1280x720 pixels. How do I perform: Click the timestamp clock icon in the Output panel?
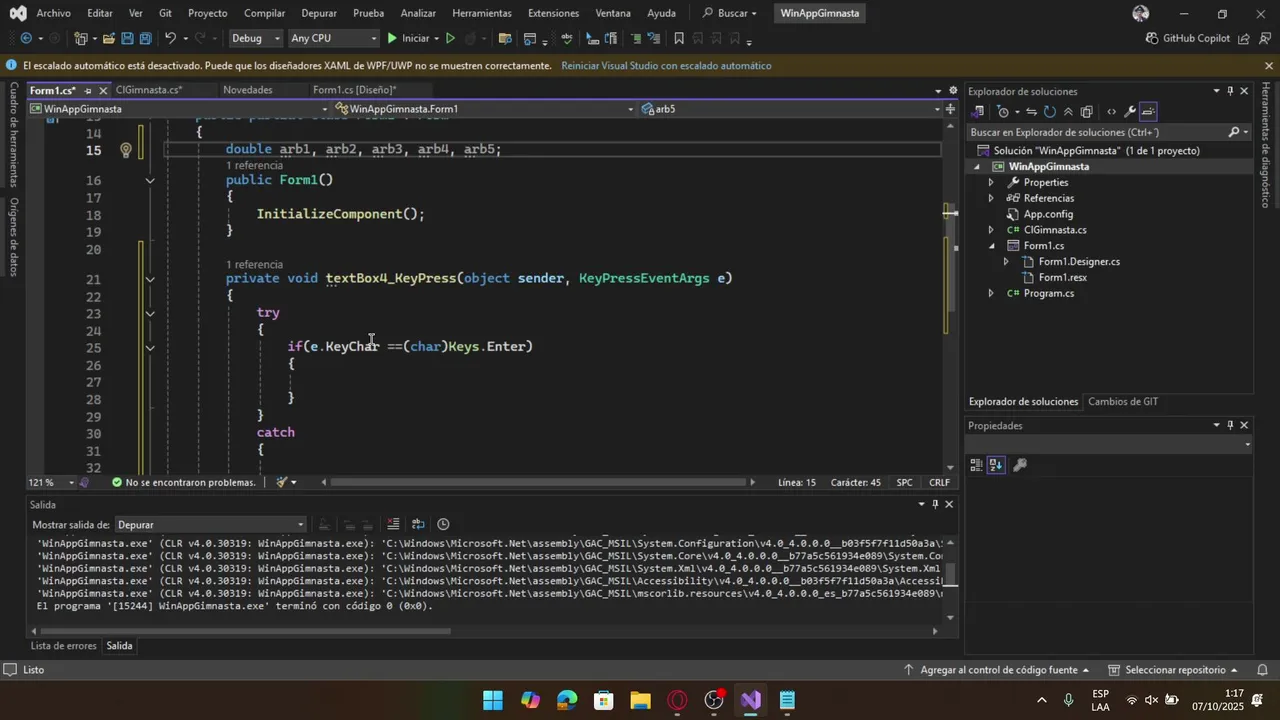click(443, 524)
